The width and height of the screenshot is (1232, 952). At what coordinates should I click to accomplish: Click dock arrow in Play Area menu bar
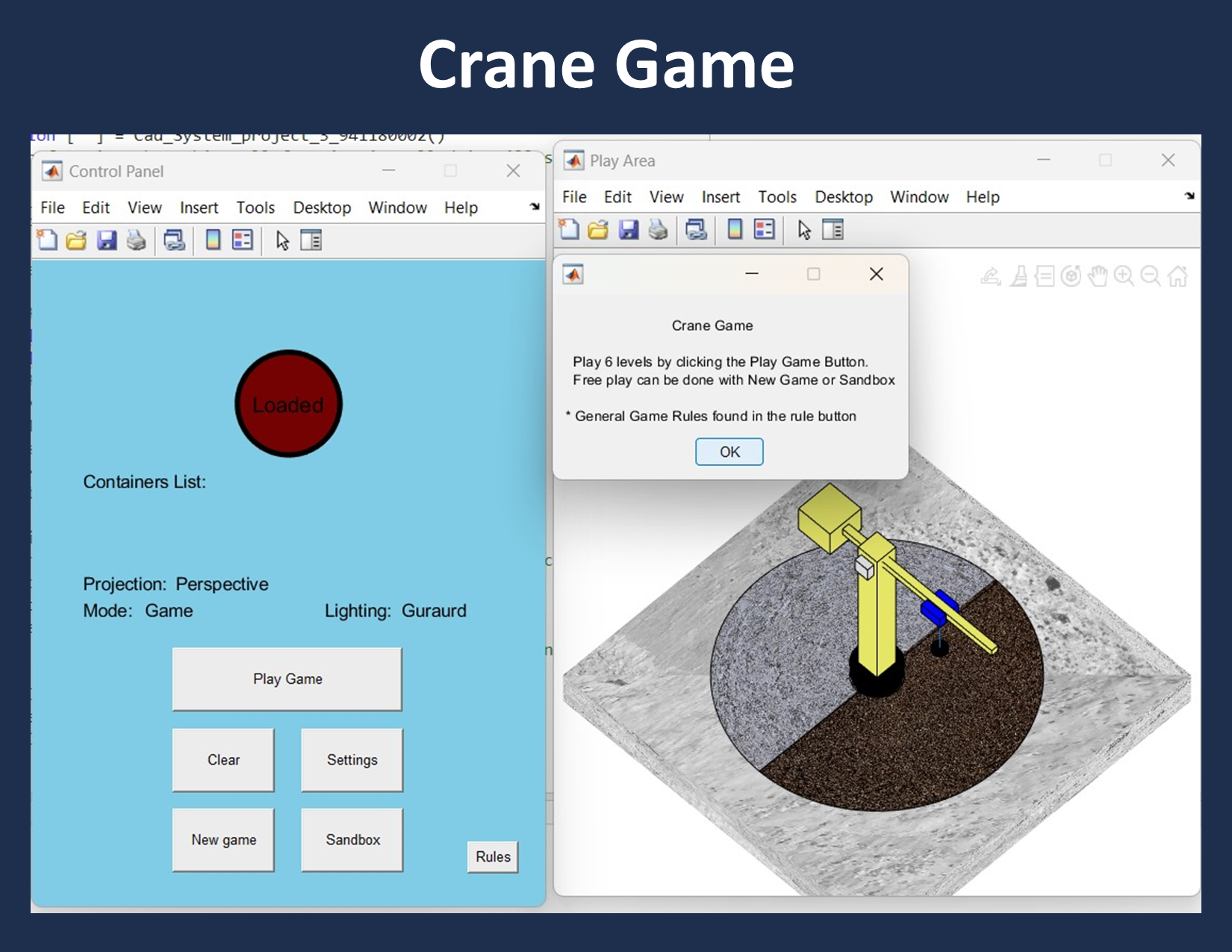tap(1189, 196)
